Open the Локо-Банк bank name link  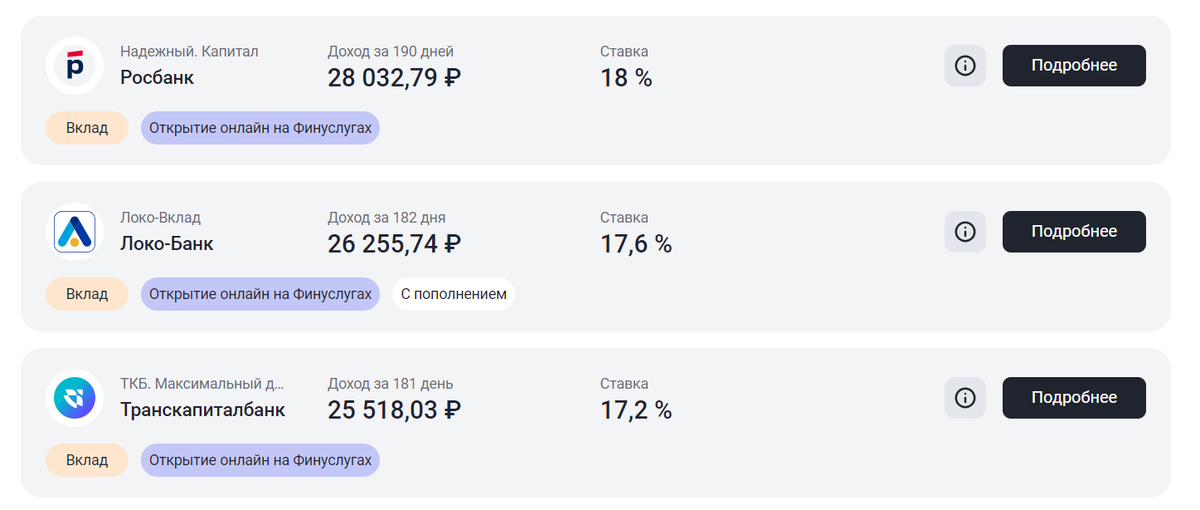(167, 243)
